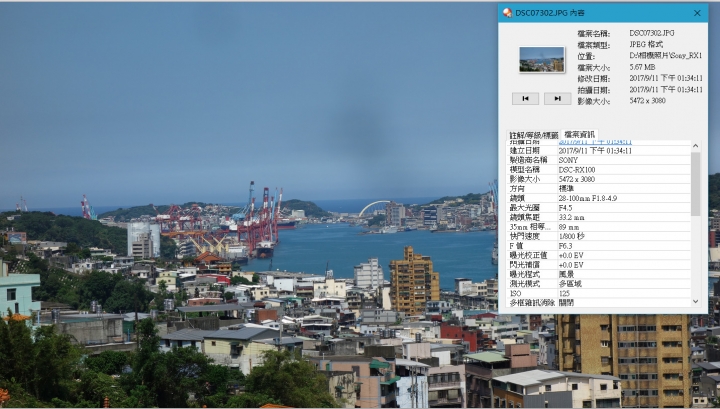Click the file type value JPEG 格式
Screen dimensions: 720x409
[646, 45]
